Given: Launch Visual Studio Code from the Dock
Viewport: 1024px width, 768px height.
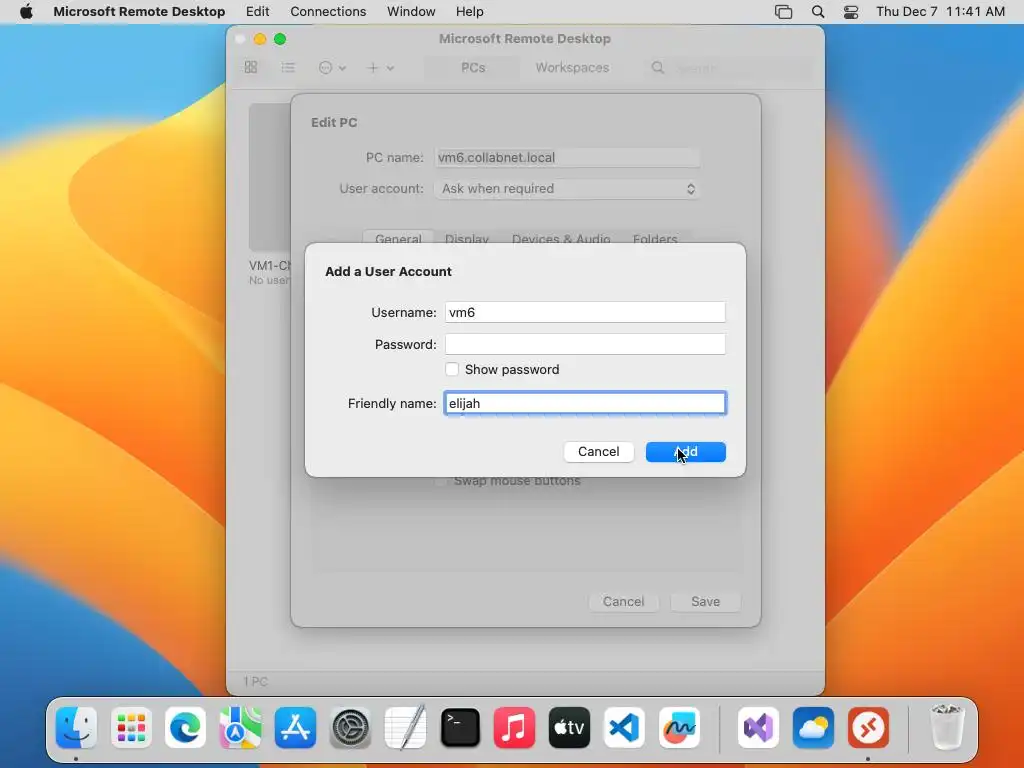Looking at the screenshot, I should 624,728.
